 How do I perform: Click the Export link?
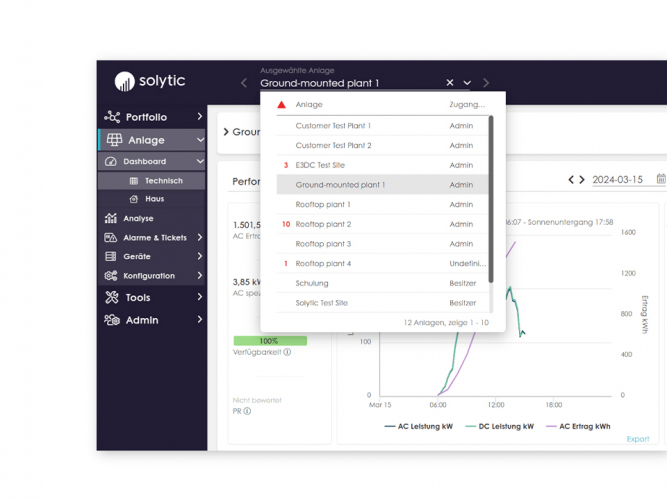[638, 439]
